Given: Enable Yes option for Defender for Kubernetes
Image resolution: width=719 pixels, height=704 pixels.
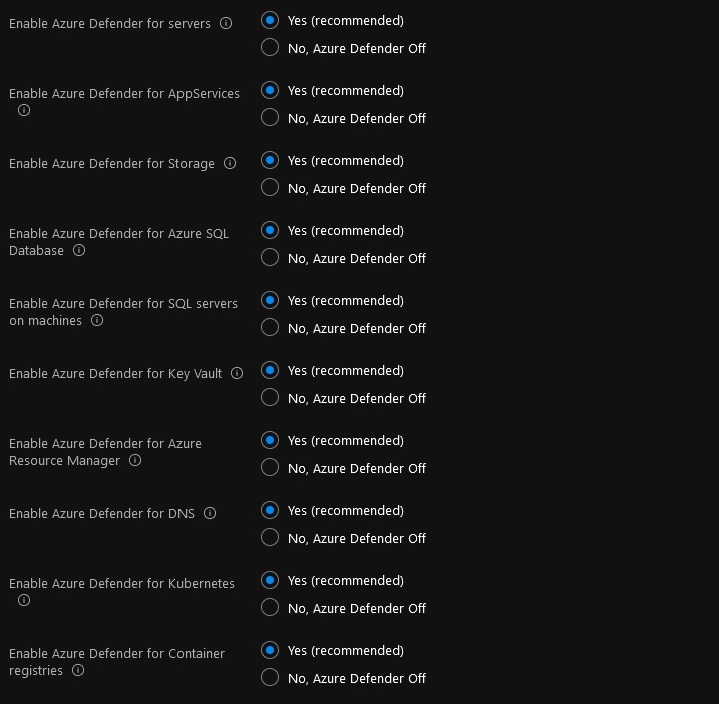Looking at the screenshot, I should point(269,580).
